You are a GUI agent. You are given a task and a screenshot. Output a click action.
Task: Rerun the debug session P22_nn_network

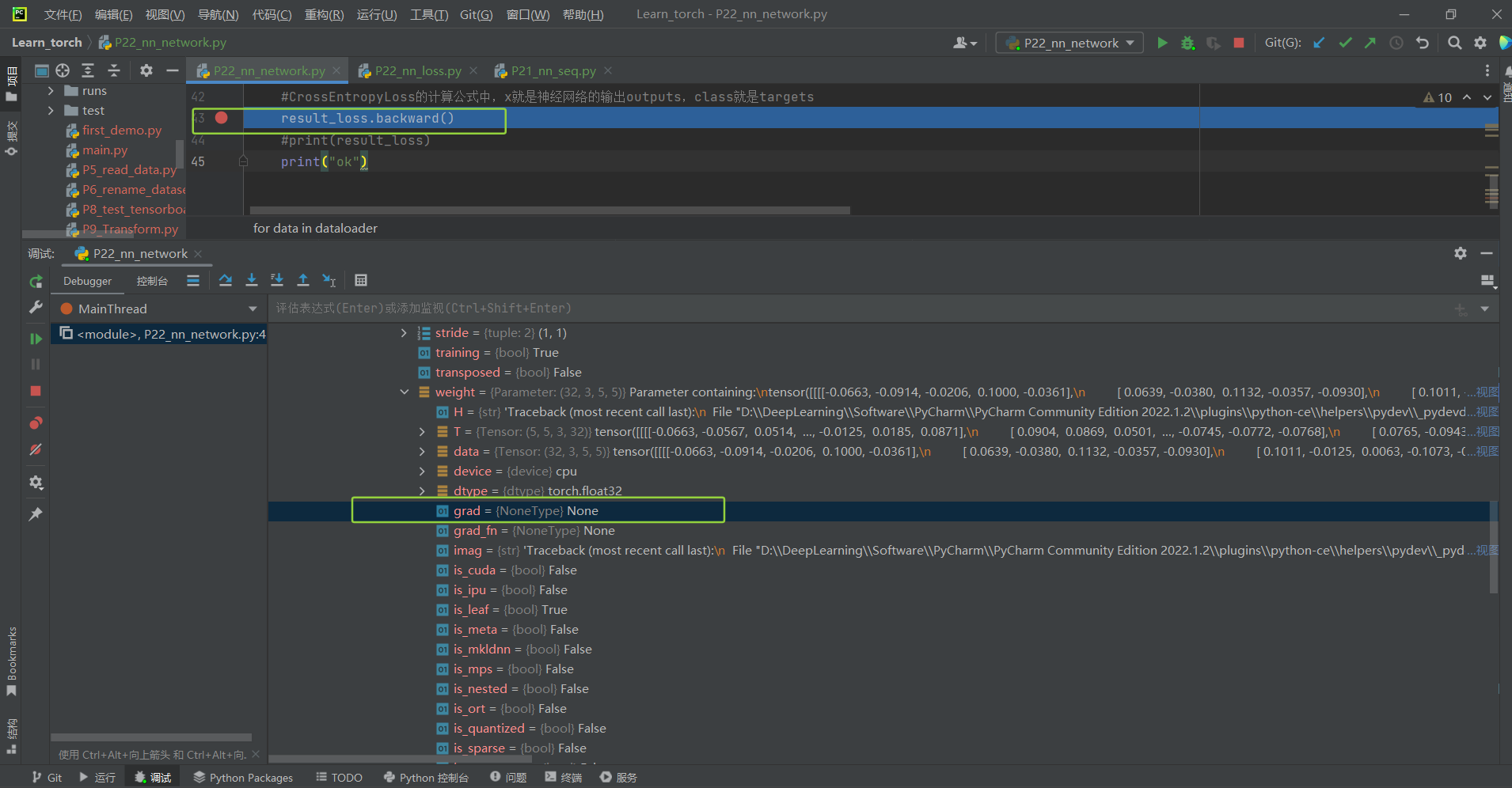tap(36, 282)
